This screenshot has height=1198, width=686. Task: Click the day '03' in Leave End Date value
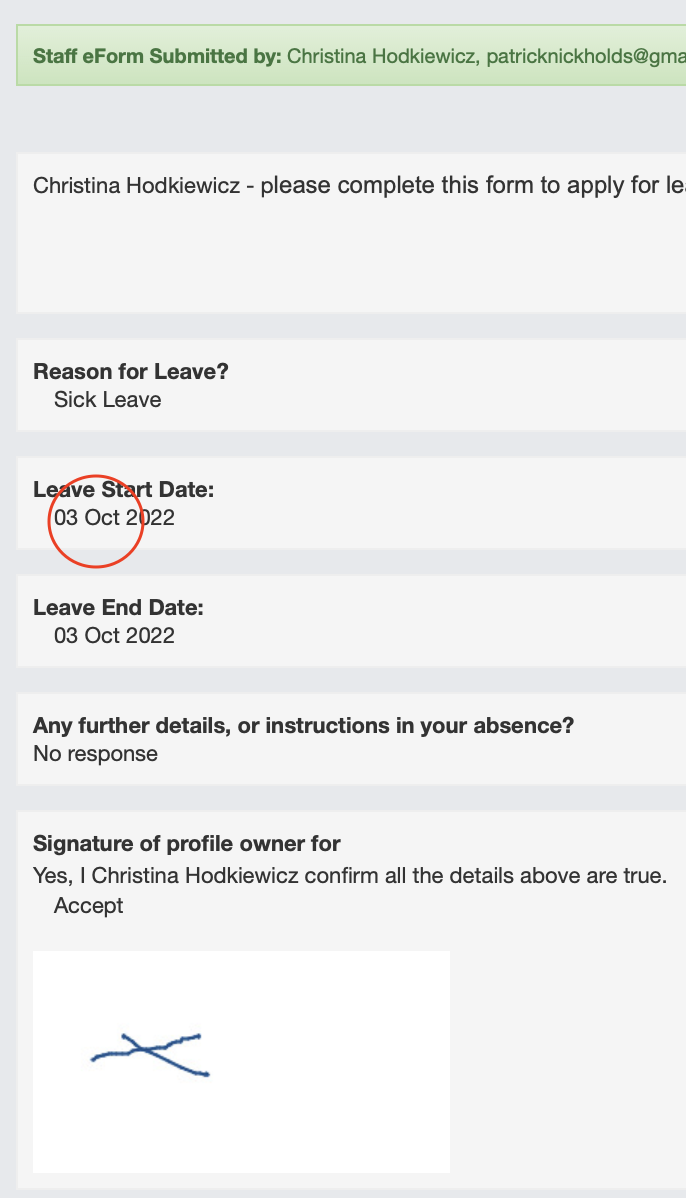66,636
